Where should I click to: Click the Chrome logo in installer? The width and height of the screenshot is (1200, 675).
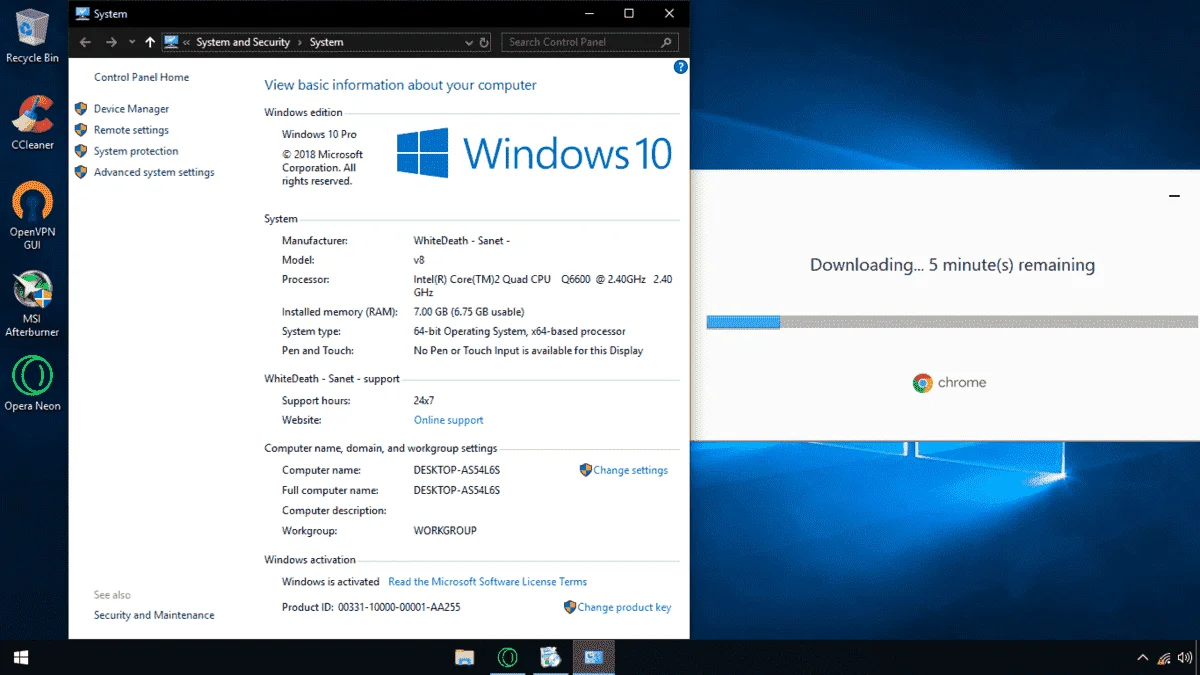922,383
